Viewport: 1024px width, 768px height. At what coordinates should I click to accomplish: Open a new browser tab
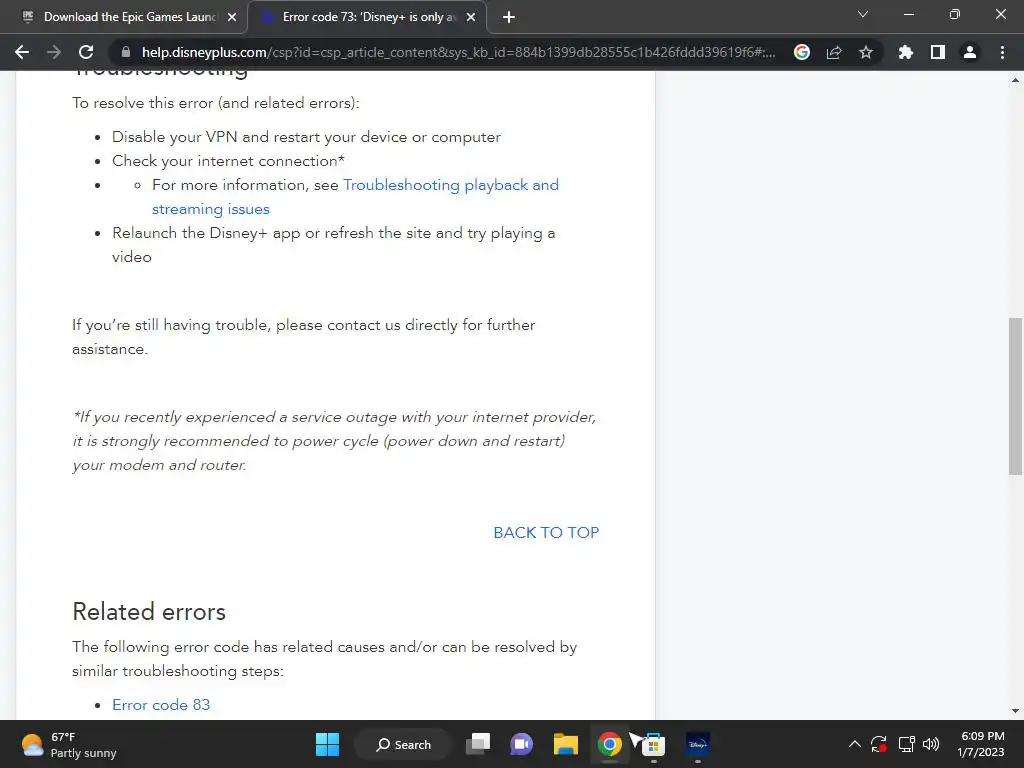pyautogui.click(x=509, y=17)
